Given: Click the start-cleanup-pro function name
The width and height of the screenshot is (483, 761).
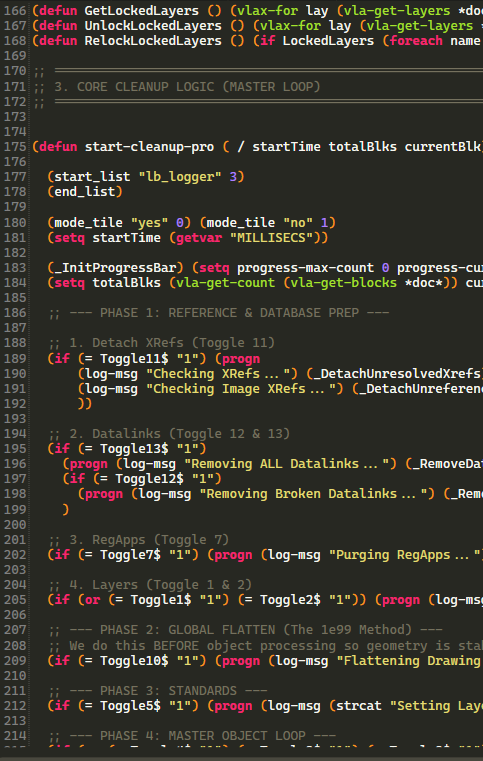Looking at the screenshot, I should 149,147.
